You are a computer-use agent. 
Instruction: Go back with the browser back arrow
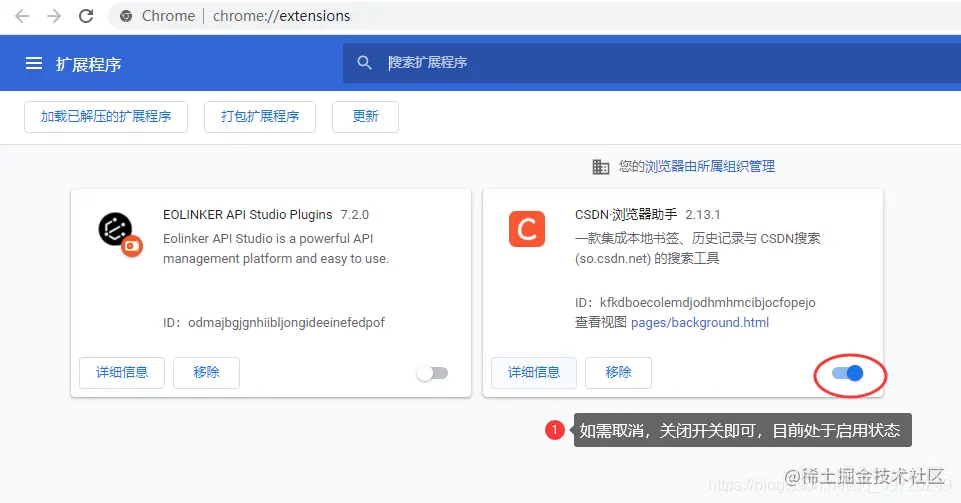coord(22,16)
